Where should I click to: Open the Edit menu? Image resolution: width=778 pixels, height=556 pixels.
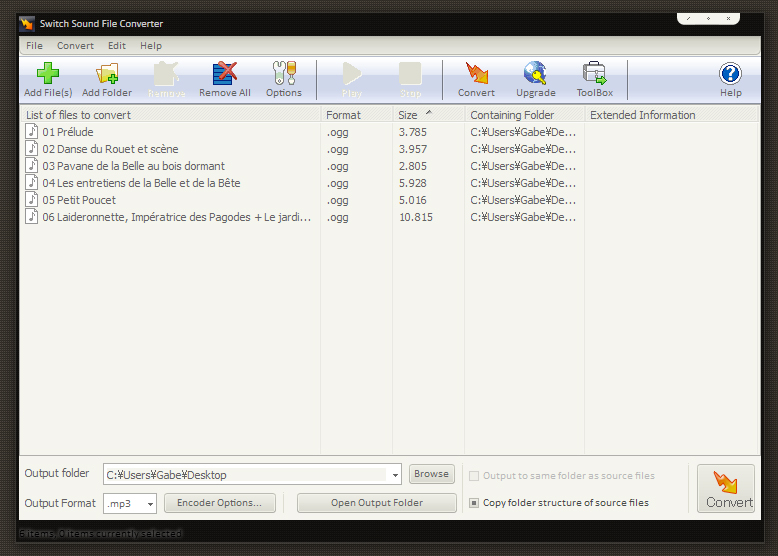coord(117,46)
